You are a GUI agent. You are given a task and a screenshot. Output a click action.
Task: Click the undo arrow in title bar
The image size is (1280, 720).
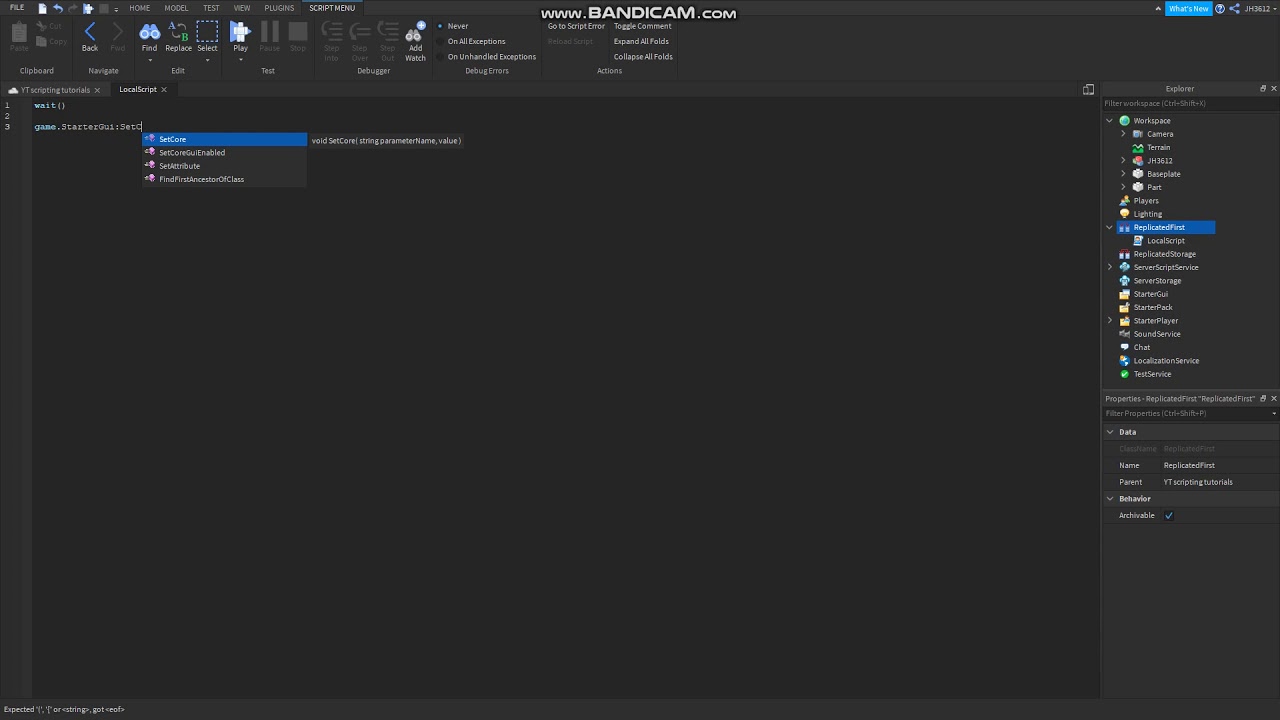tap(57, 8)
